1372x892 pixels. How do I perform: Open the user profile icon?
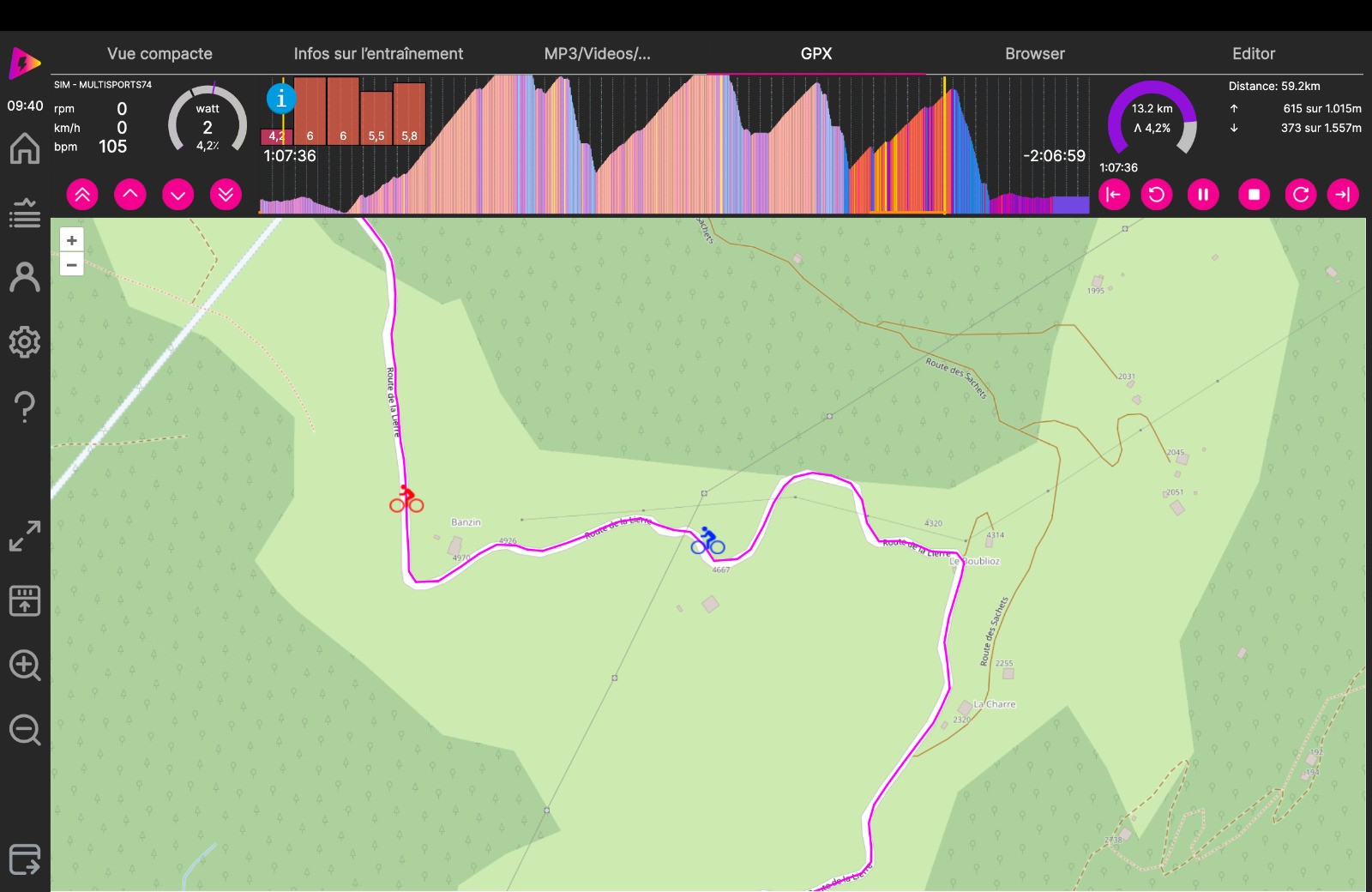[x=25, y=277]
